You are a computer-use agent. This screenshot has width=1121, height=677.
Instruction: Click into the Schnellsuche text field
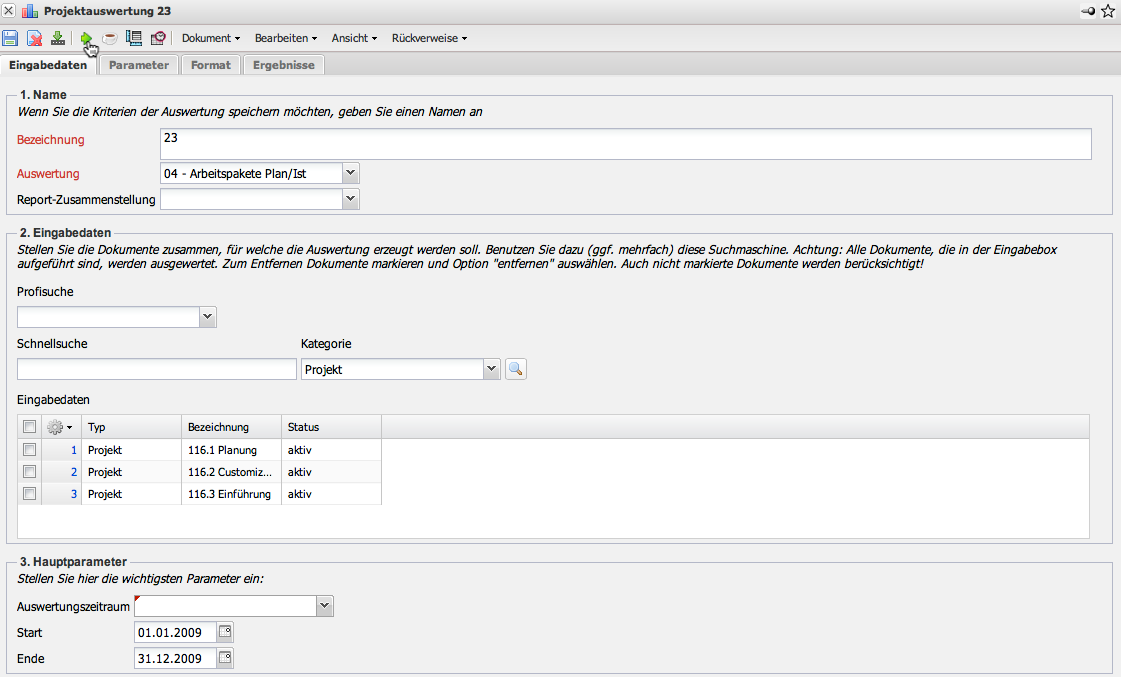(157, 369)
